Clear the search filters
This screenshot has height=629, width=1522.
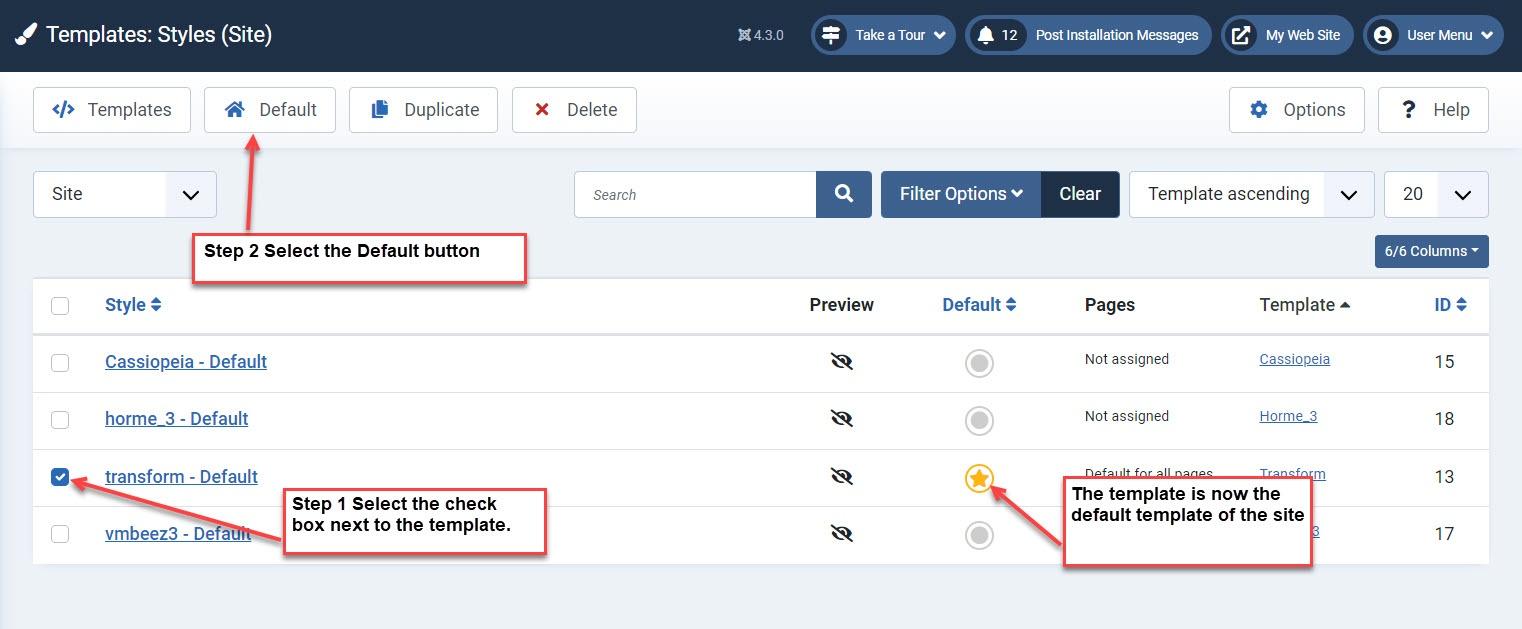1080,194
